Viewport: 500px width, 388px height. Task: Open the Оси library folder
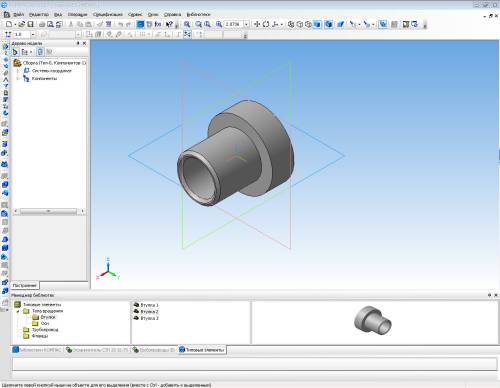[45, 324]
